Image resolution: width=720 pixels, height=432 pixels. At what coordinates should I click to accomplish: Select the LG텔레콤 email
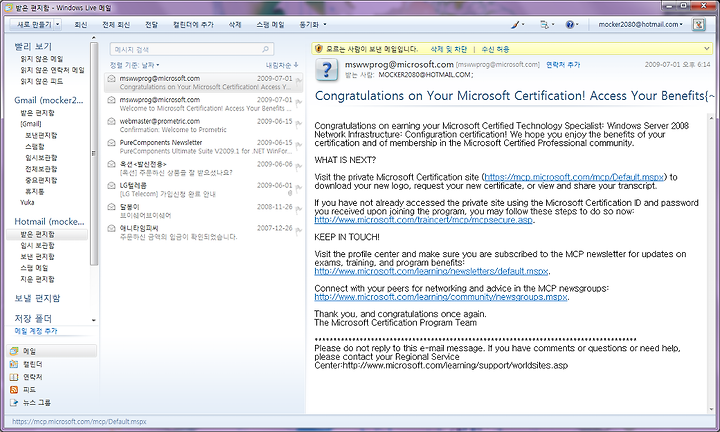pyautogui.click(x=203, y=189)
